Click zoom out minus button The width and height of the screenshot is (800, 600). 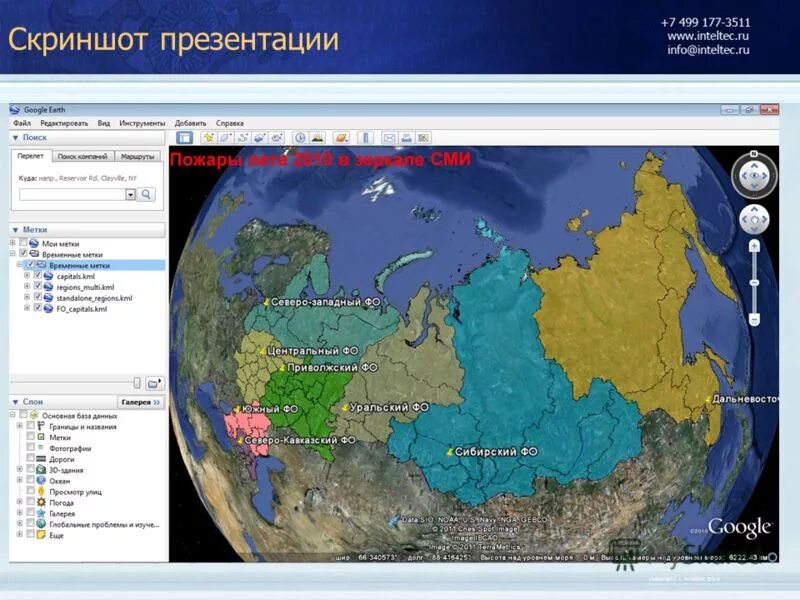pos(754,319)
